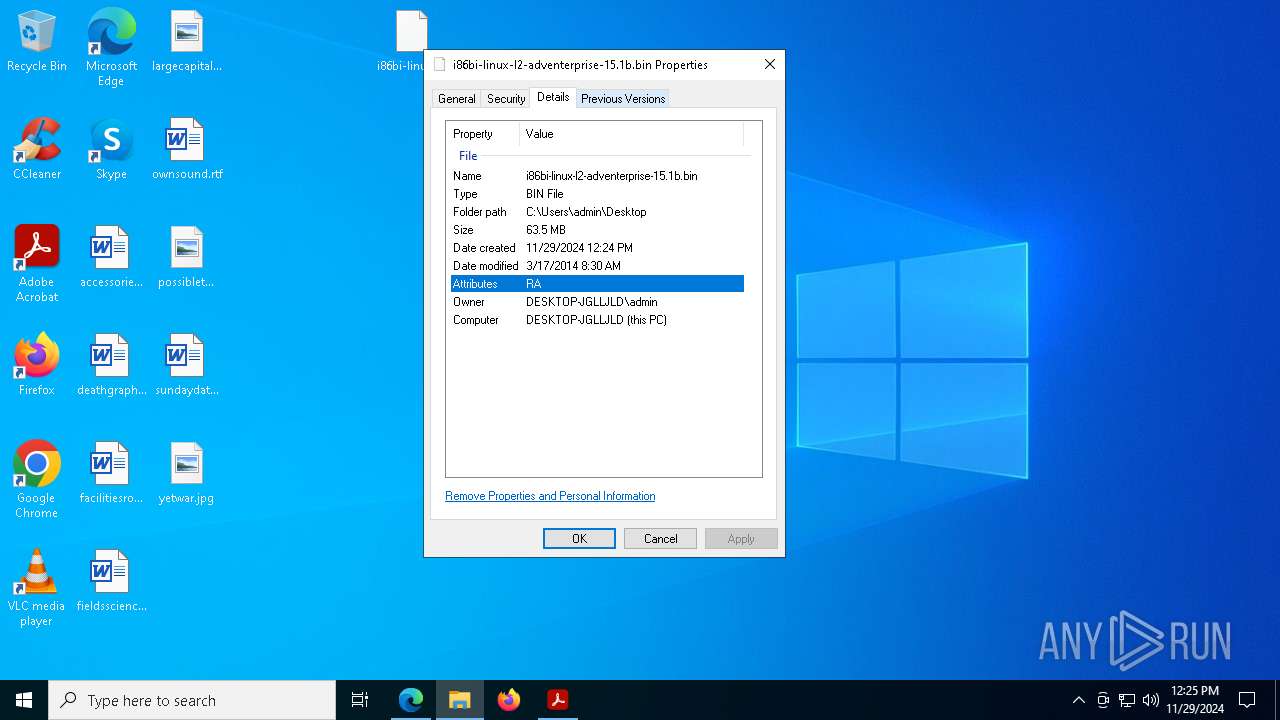1280x720 pixels.
Task: Open Windows Start menu
Action: click(24, 700)
